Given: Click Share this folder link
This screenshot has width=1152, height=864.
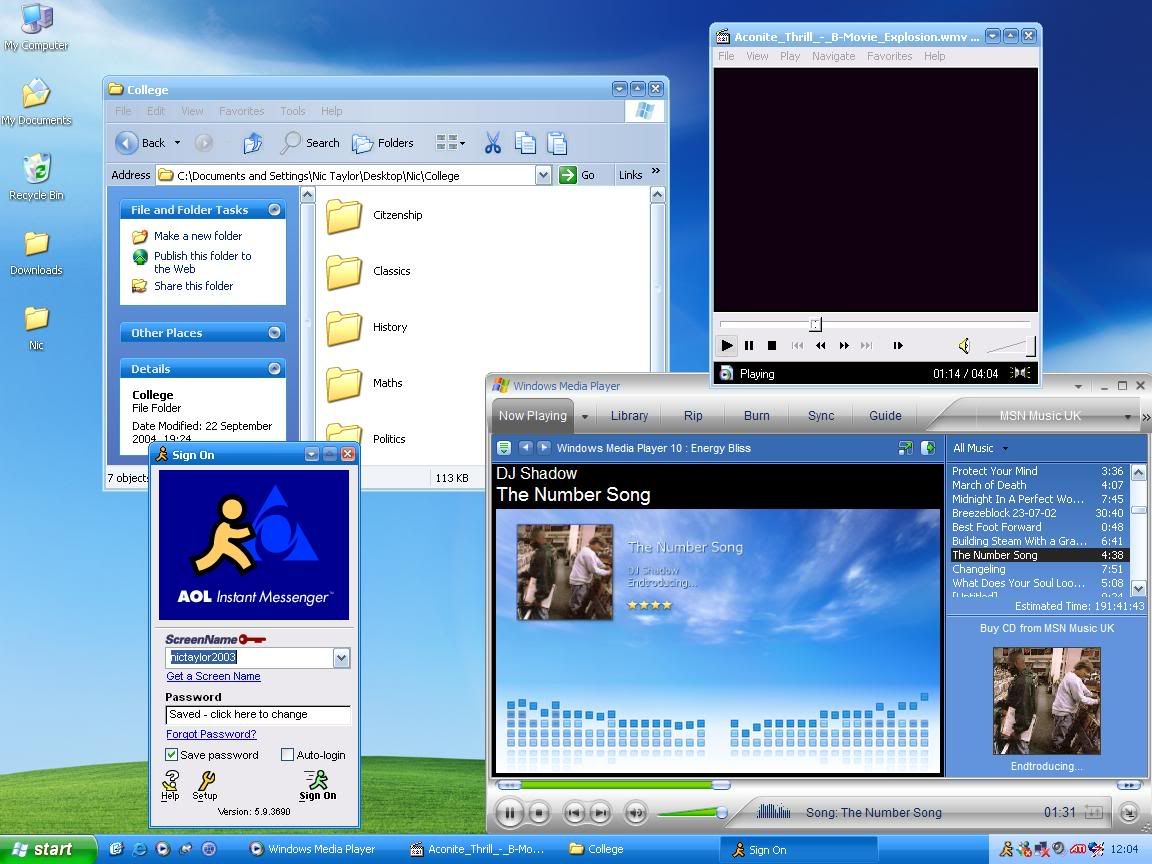Looking at the screenshot, I should [193, 286].
